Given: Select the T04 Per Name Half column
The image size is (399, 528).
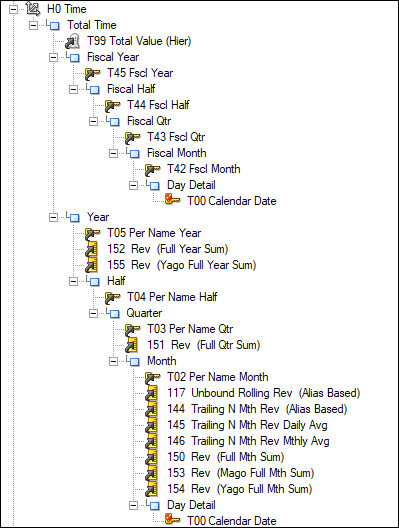Looking at the screenshot, I should (x=172, y=297).
